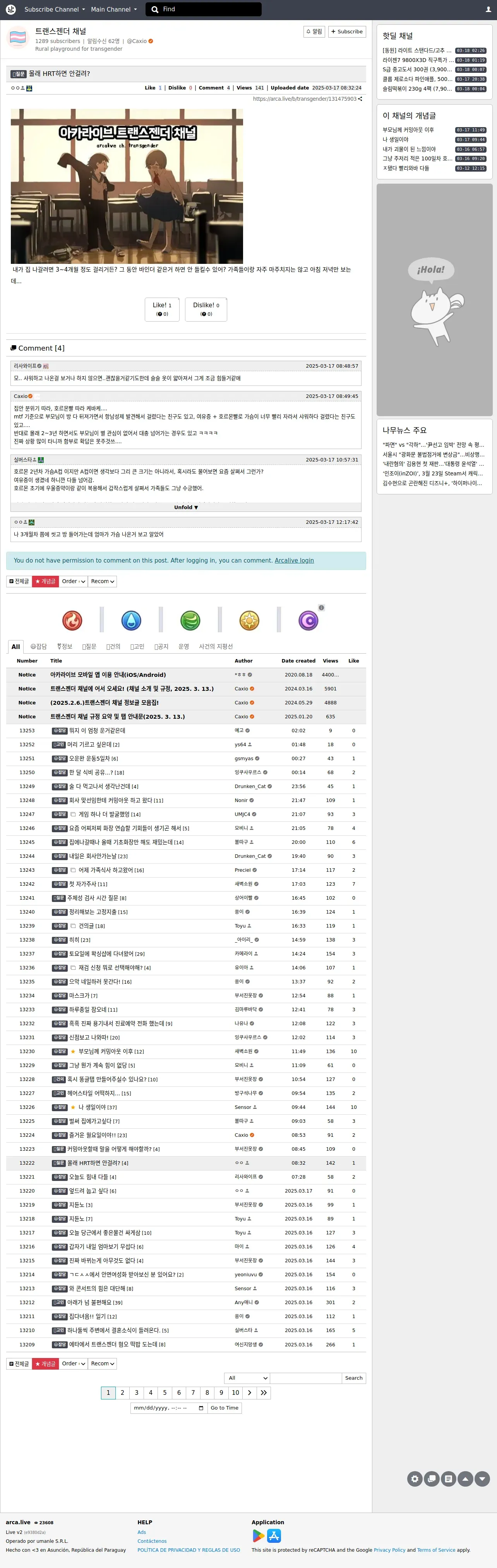Click the Like! vote button
Image resolution: width=497 pixels, height=1568 pixels.
[162, 309]
